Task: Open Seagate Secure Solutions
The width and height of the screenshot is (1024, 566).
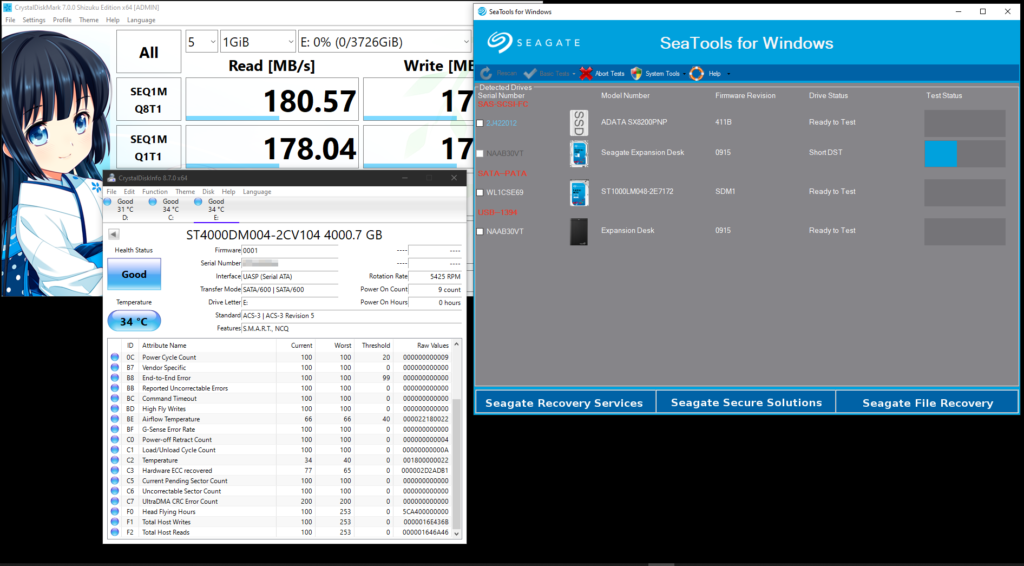Action: click(746, 403)
